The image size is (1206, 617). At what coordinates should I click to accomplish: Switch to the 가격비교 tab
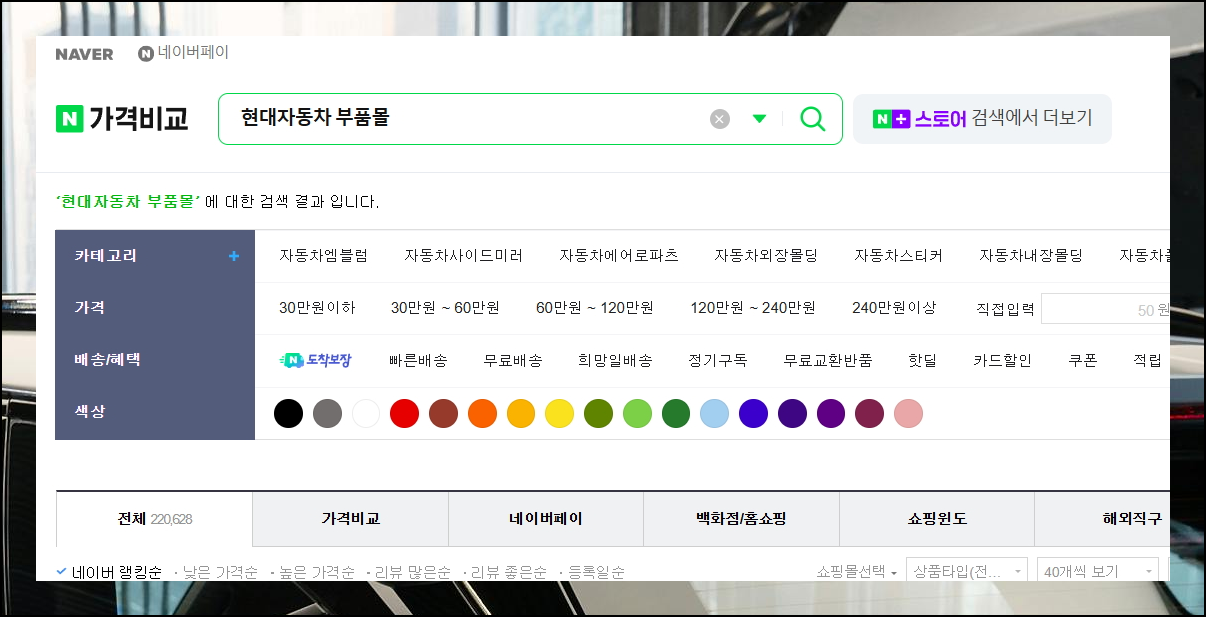[x=350, y=519]
